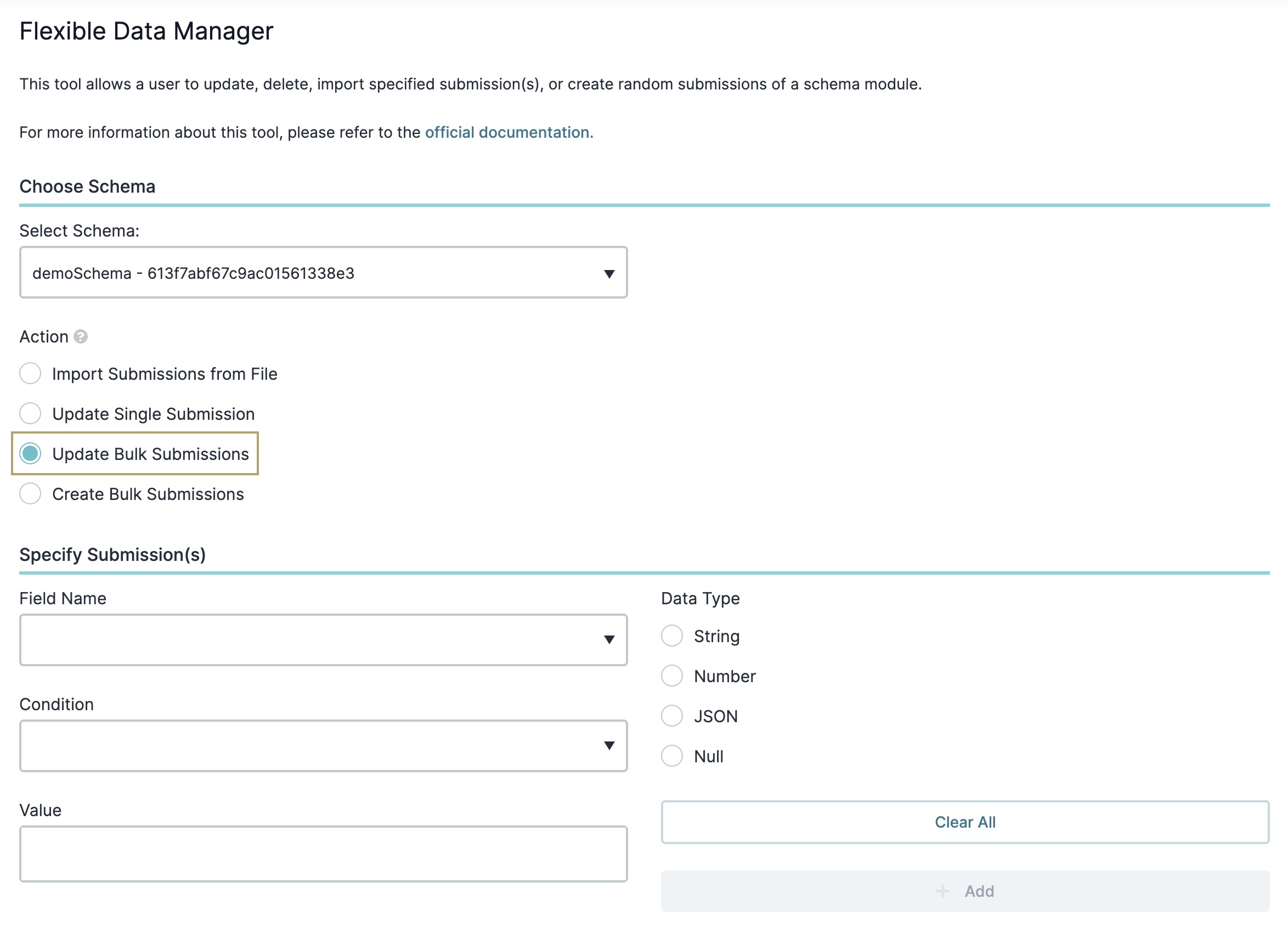
Task: Choose Number data type
Action: coord(672,676)
